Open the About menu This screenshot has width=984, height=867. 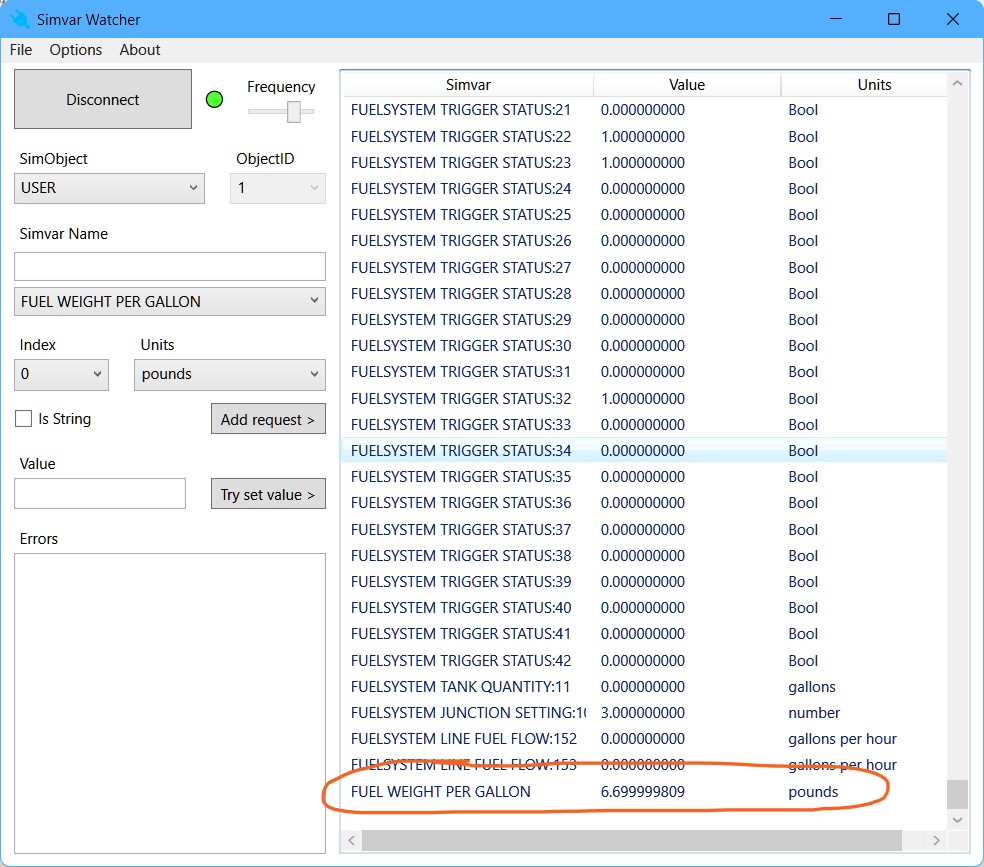click(x=140, y=50)
